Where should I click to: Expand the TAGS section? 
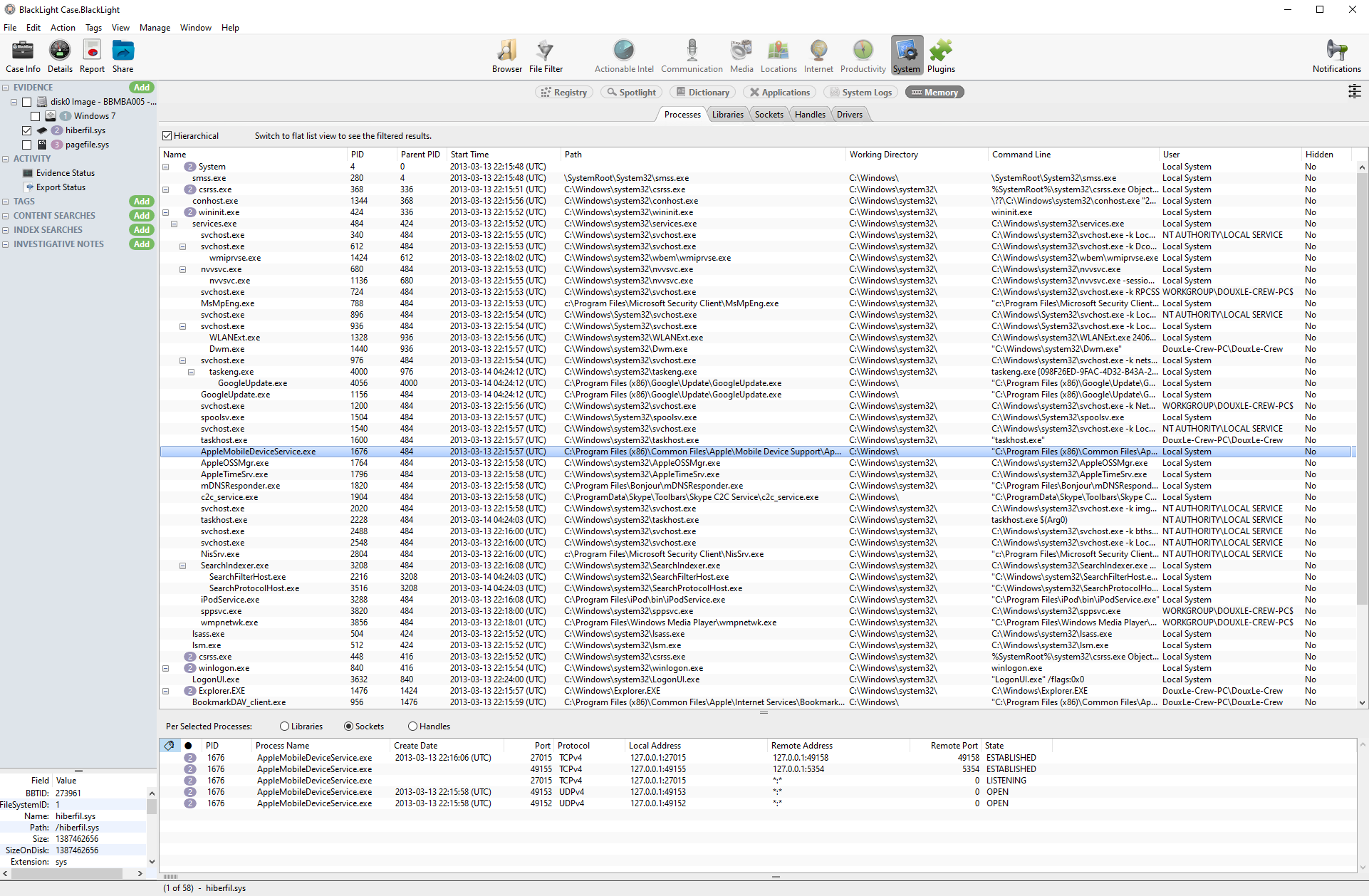pos(6,202)
